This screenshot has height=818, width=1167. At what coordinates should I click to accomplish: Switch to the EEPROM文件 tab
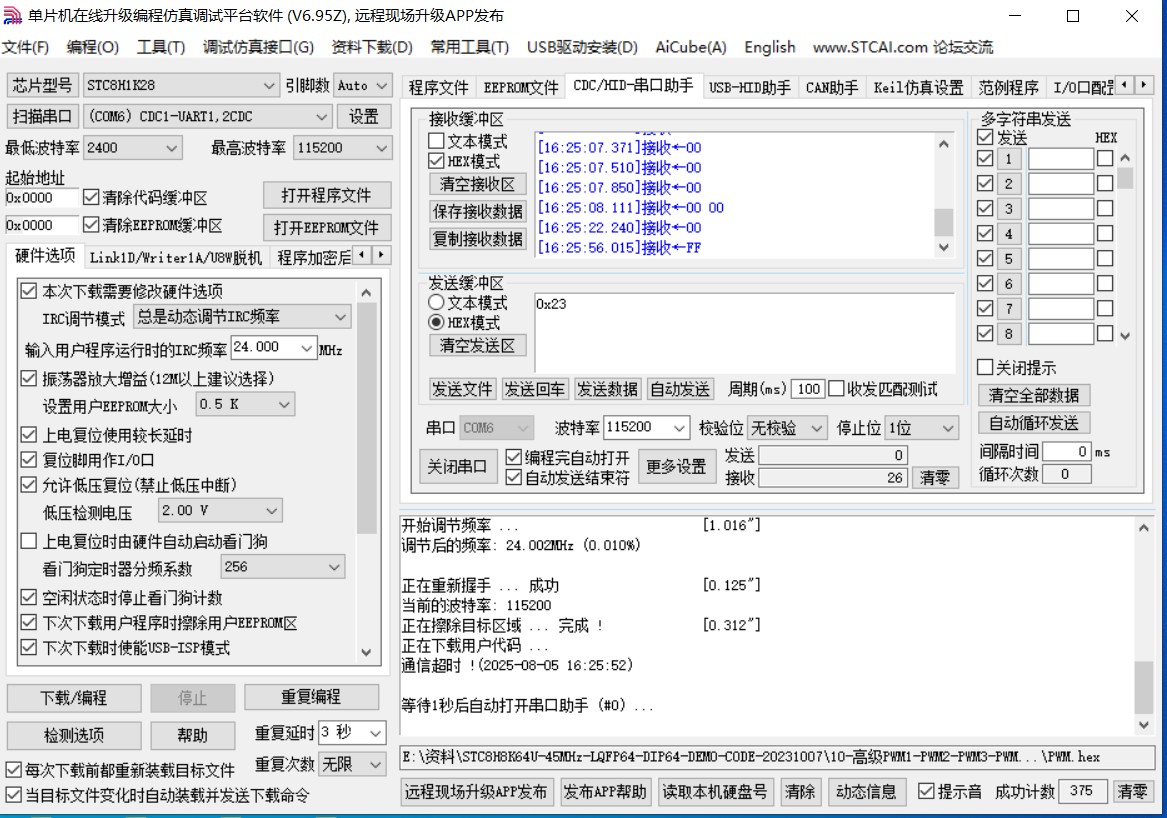pyautogui.click(x=521, y=88)
